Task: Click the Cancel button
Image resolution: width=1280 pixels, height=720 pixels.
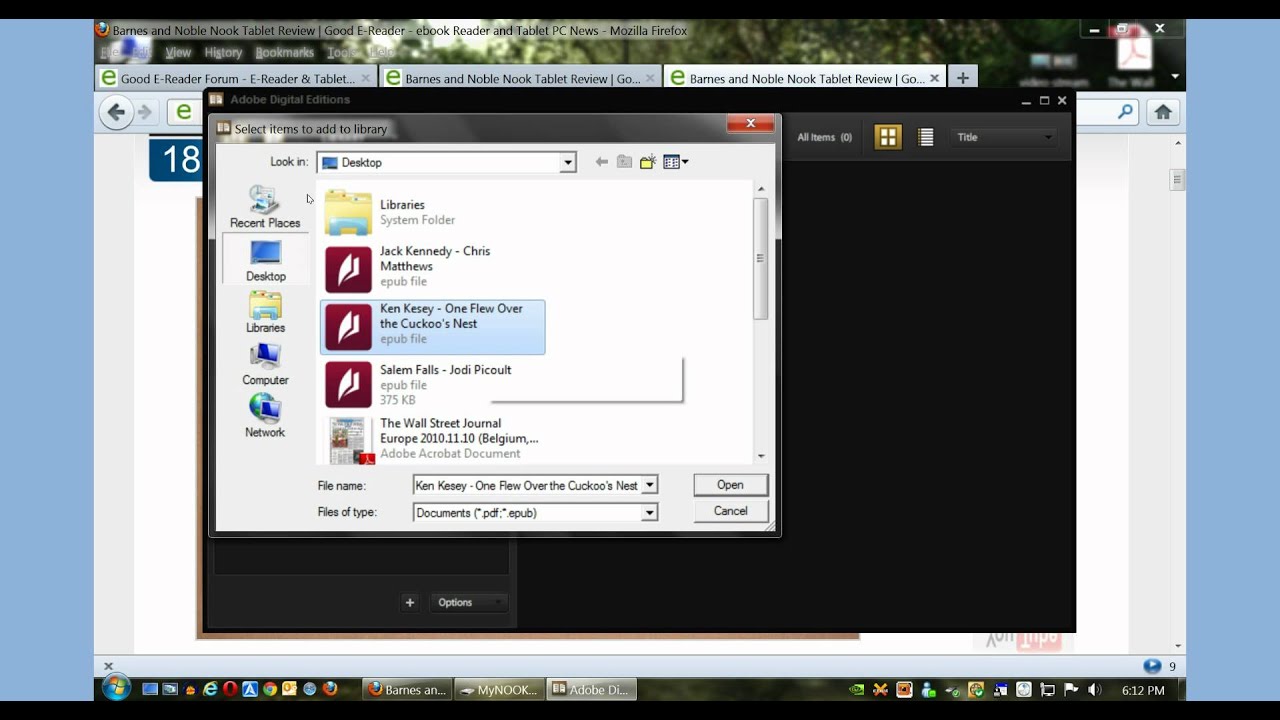Action: click(730, 511)
